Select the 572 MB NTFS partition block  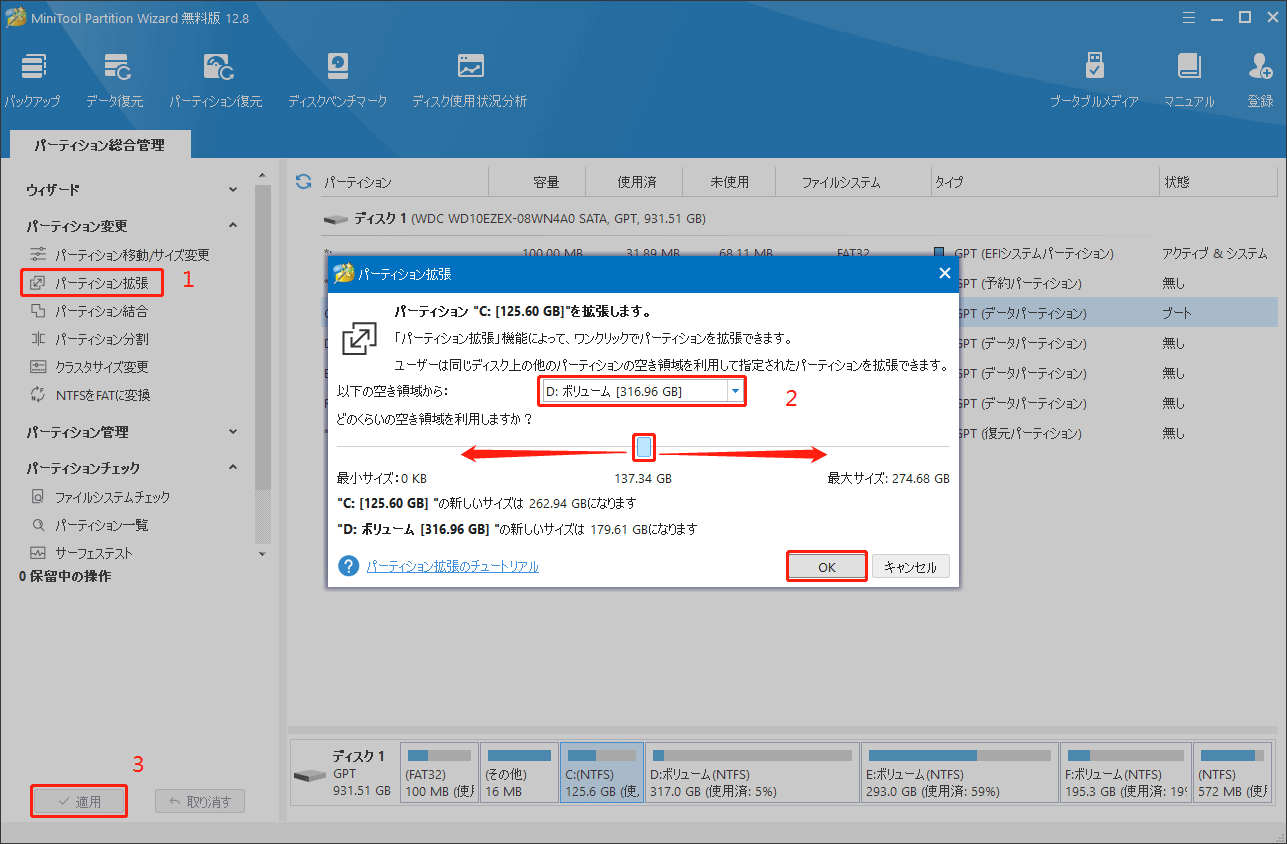1232,772
